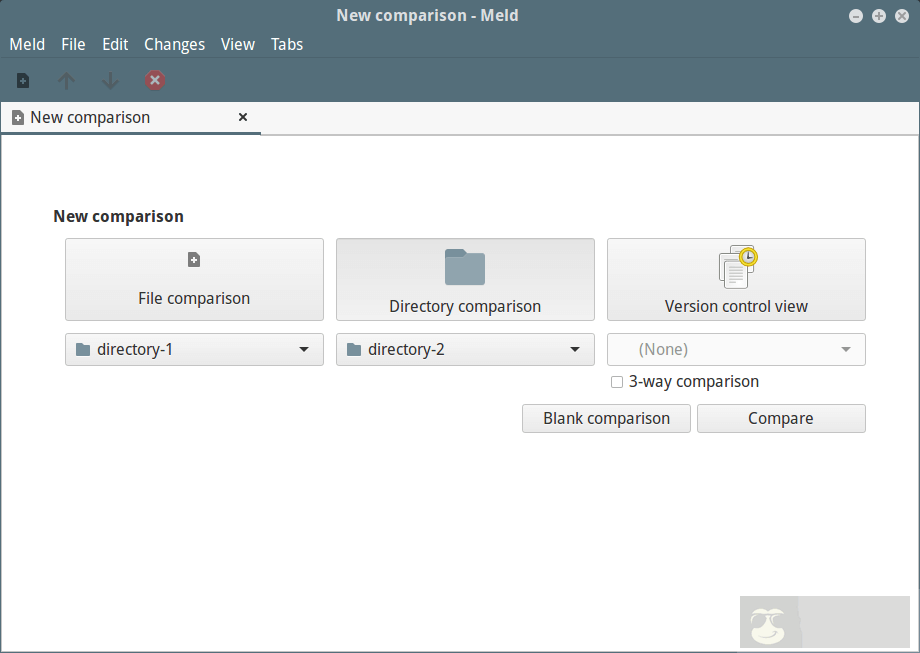
Task: Pick the Version control view icon
Action: click(737, 267)
